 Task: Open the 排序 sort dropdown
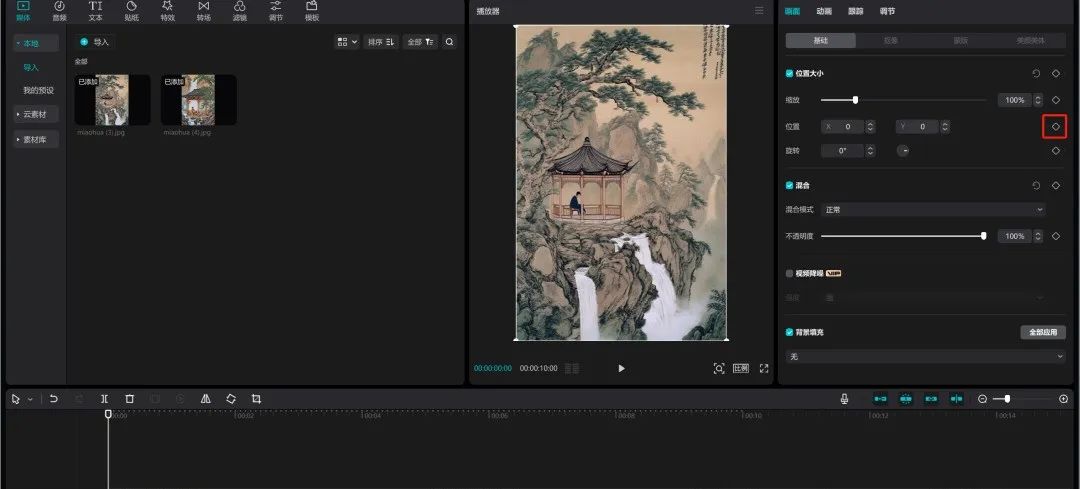click(381, 42)
